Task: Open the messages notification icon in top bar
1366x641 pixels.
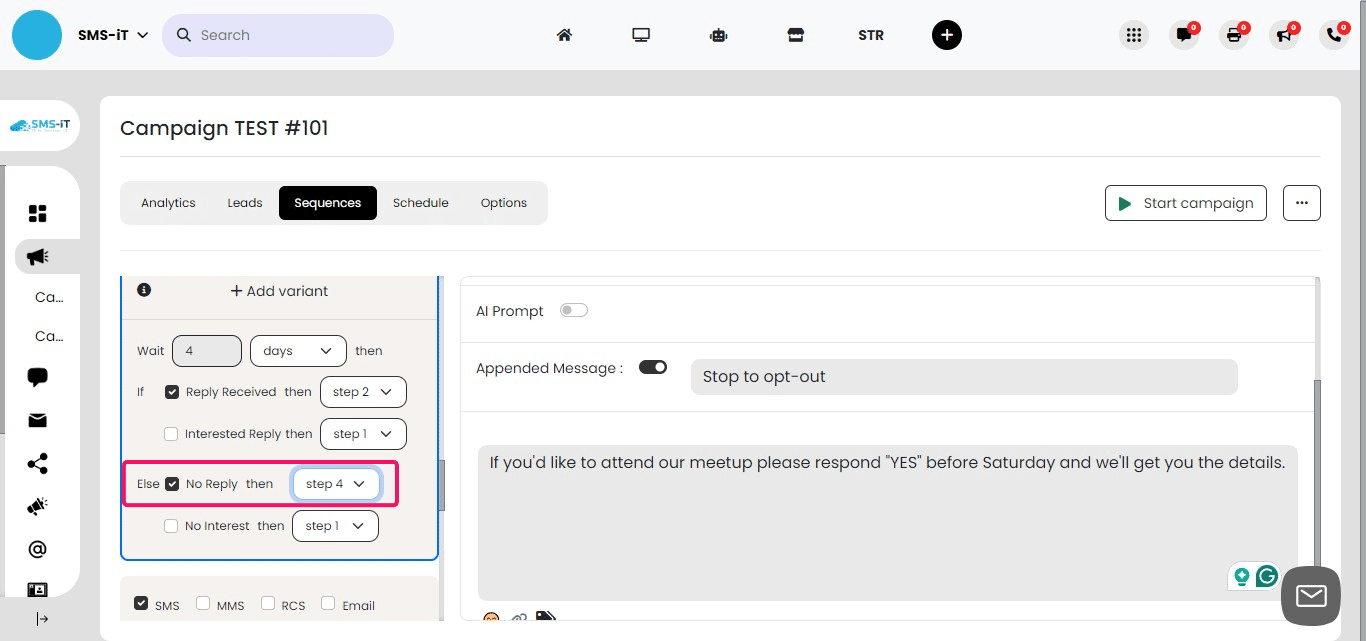Action: pyautogui.click(x=1184, y=35)
